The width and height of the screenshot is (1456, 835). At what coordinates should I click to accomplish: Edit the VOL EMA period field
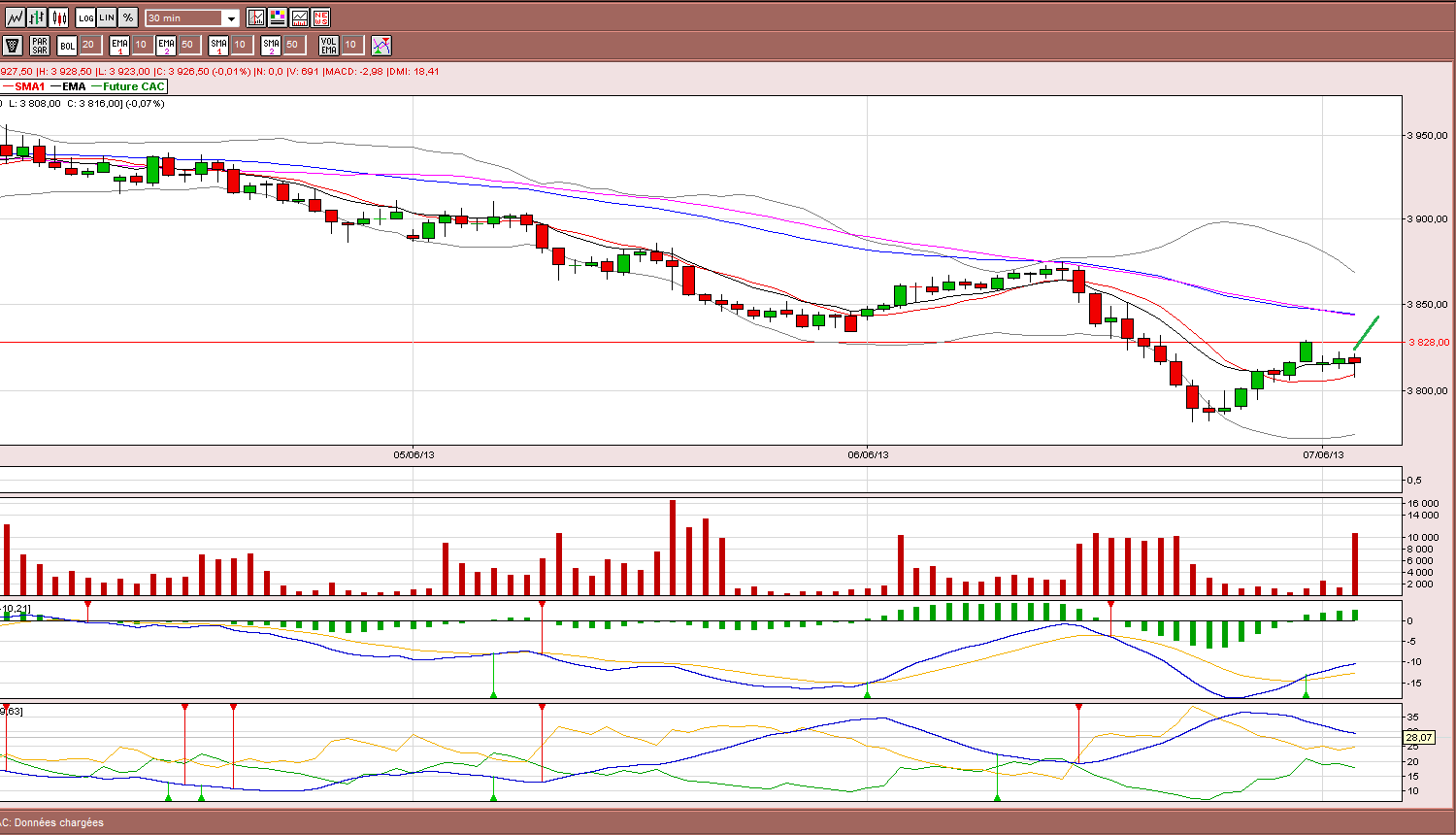(x=351, y=45)
